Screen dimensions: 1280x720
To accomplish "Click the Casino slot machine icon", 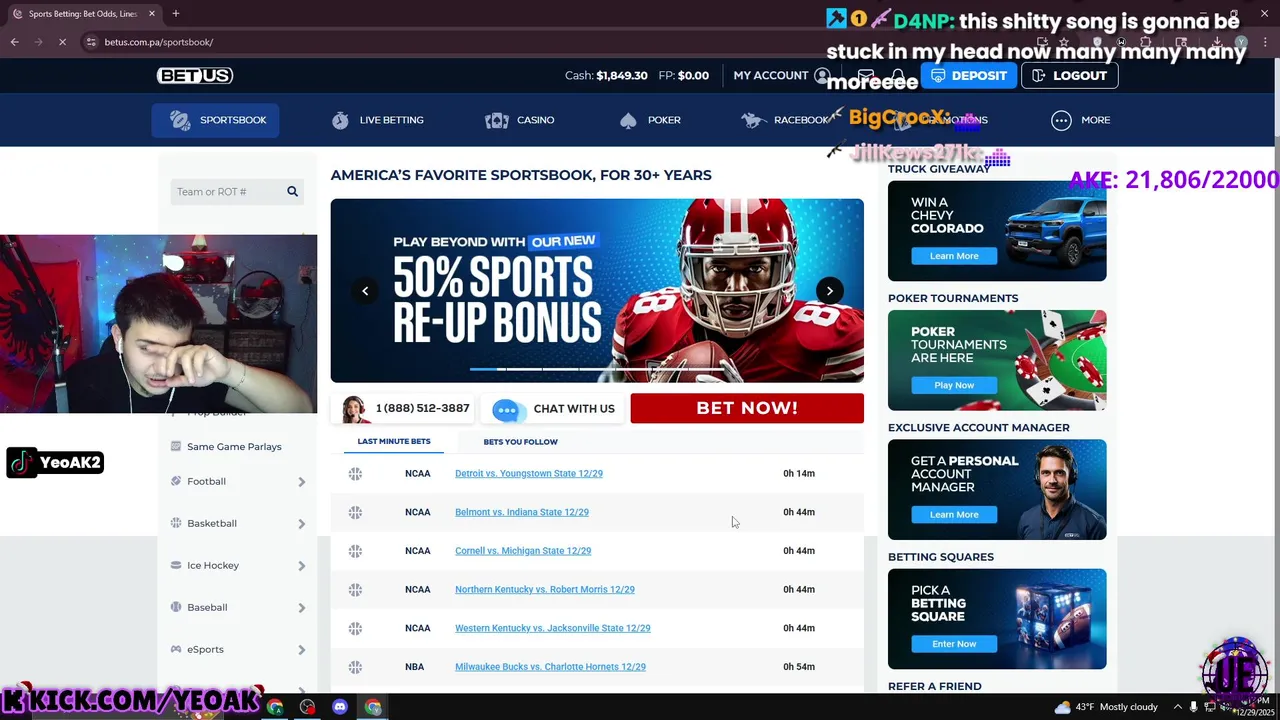I will click(497, 120).
